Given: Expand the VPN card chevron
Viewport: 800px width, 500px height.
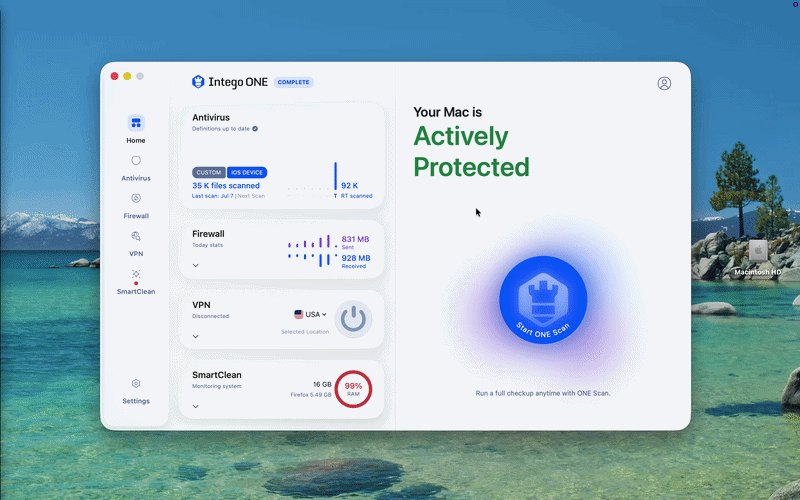Looking at the screenshot, I should click(195, 336).
